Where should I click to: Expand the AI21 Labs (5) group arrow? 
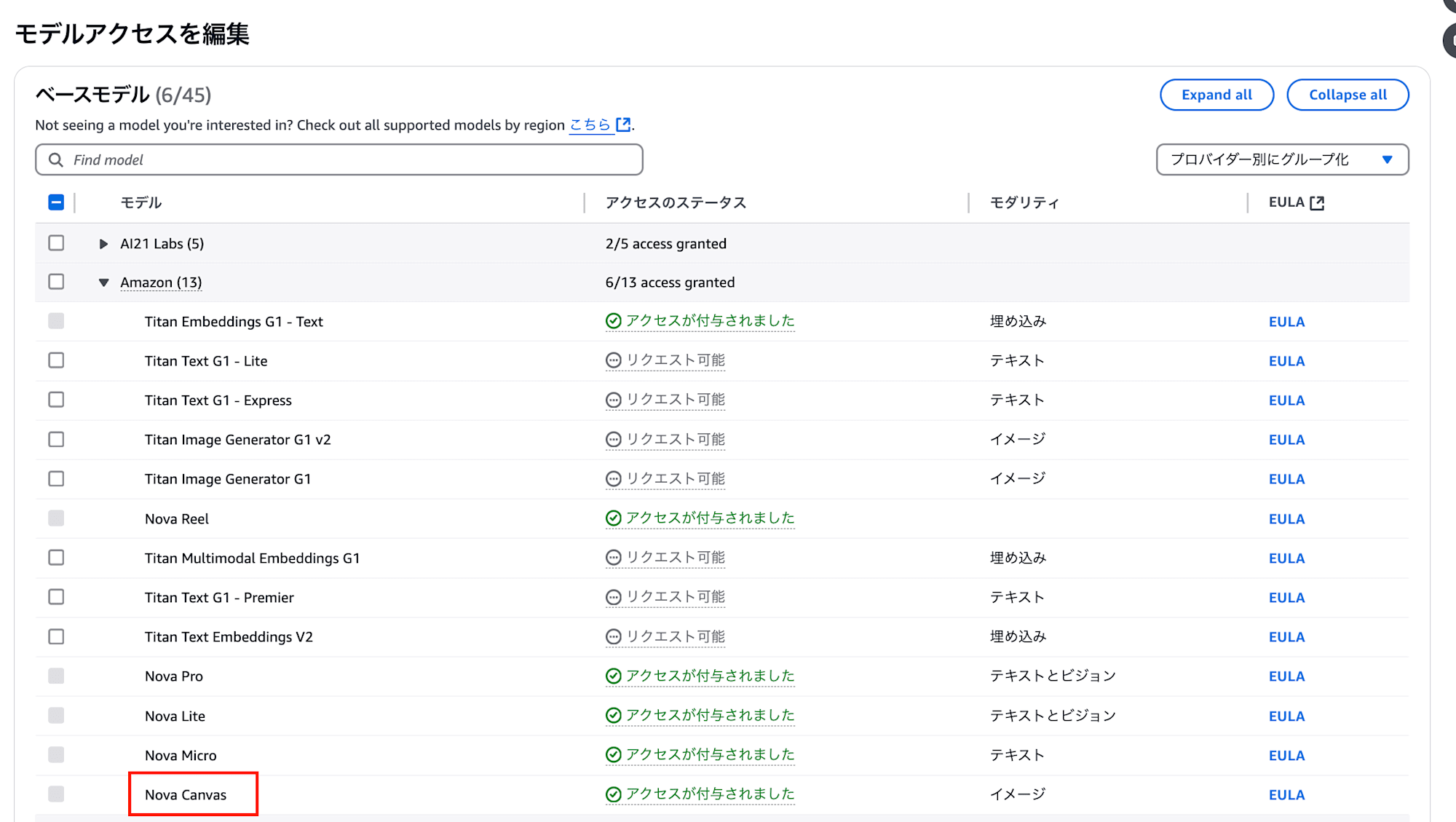[103, 244]
